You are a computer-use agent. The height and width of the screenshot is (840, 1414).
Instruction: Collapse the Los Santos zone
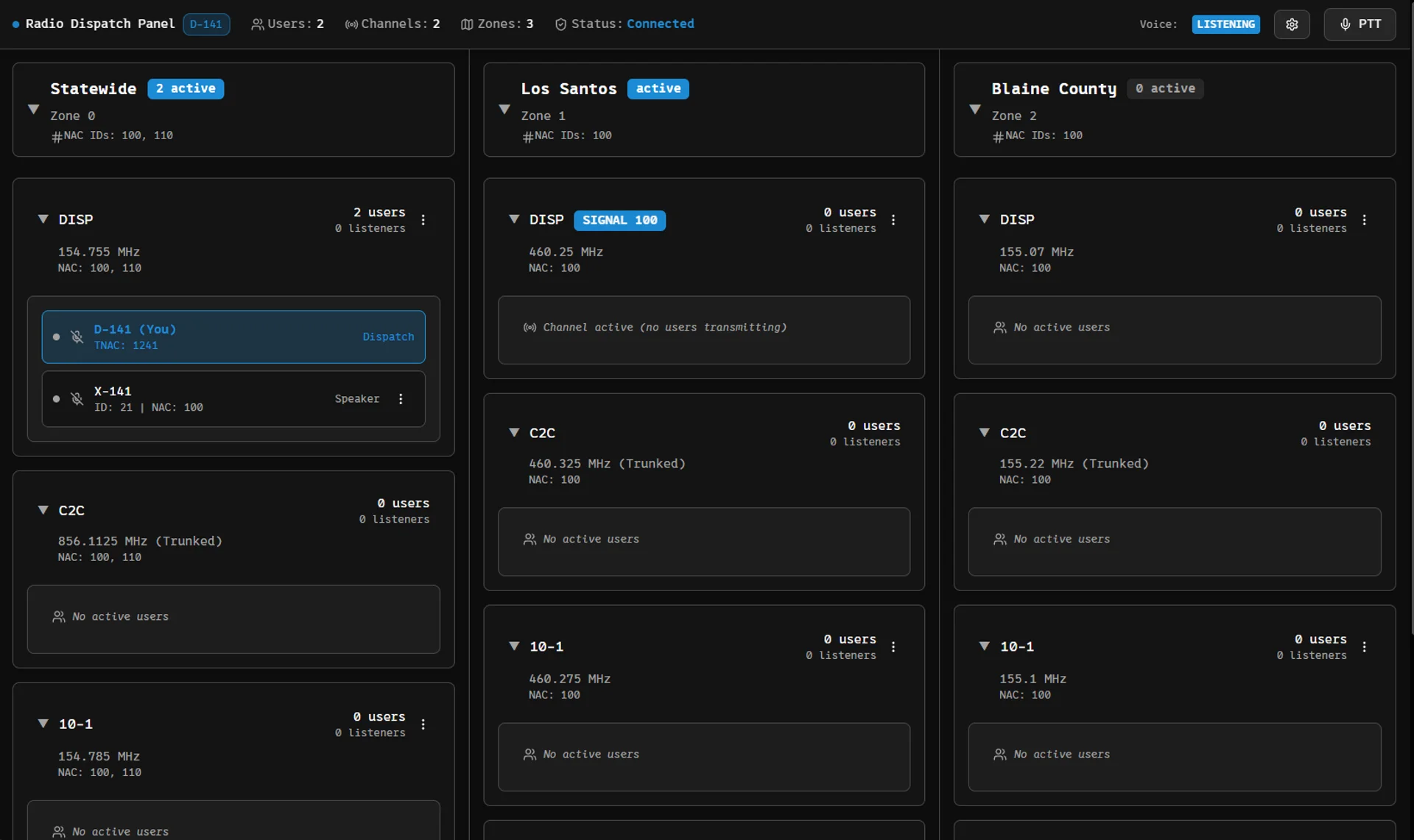[x=504, y=110]
